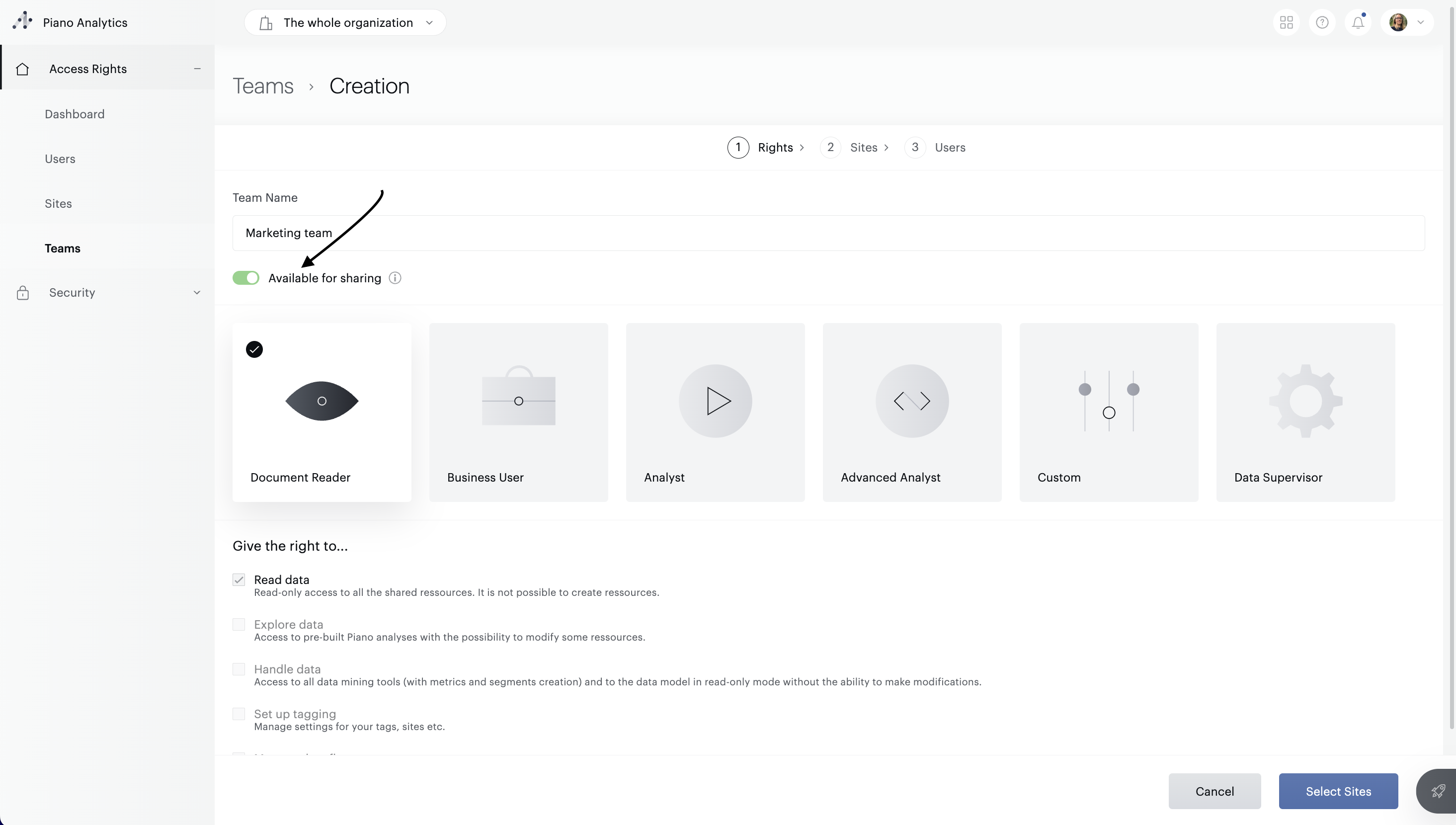The height and width of the screenshot is (825, 1456).
Task: Toggle off Available for sharing switch
Action: (x=246, y=278)
